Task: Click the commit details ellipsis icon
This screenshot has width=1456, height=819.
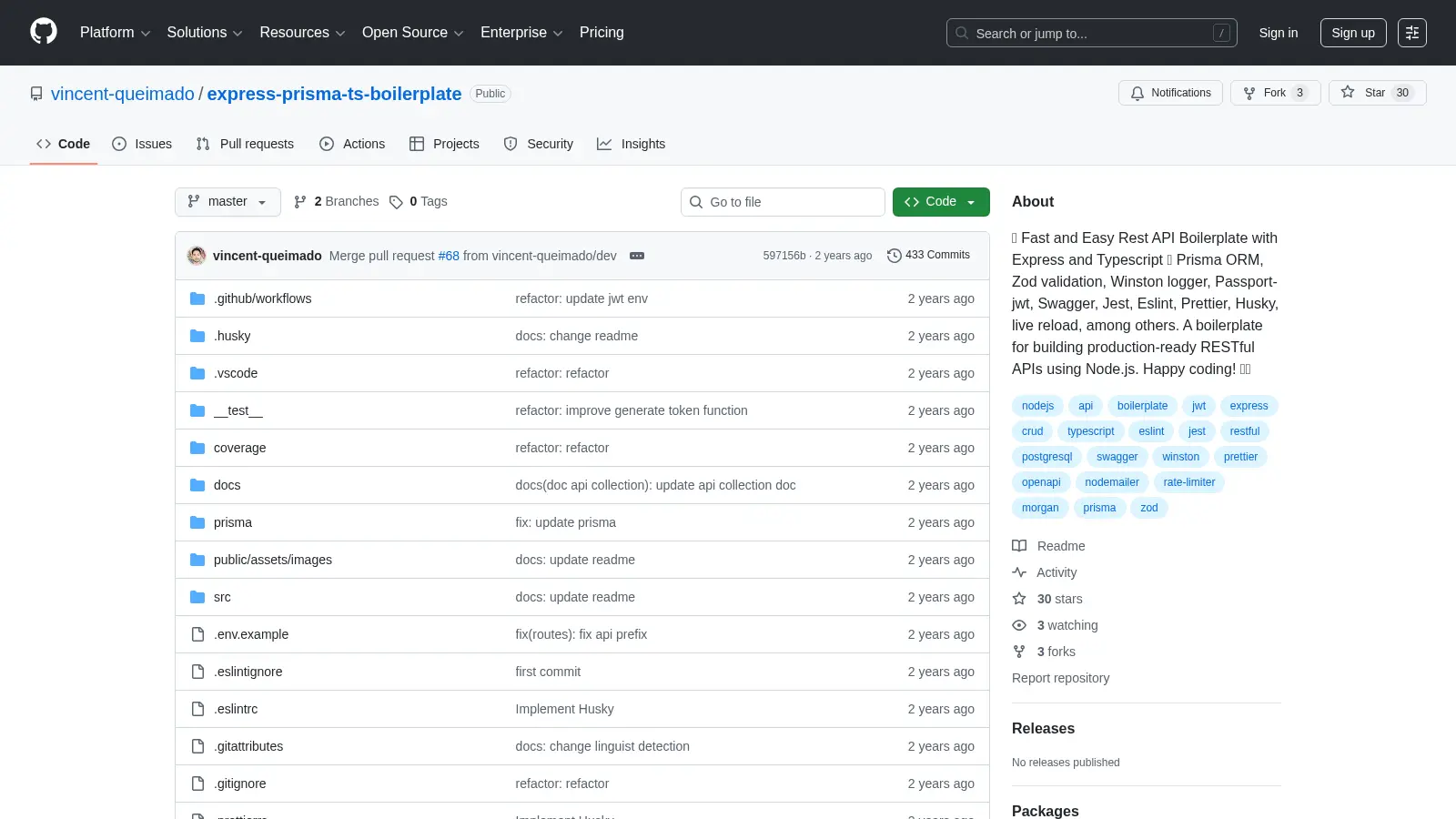Action: tap(637, 256)
